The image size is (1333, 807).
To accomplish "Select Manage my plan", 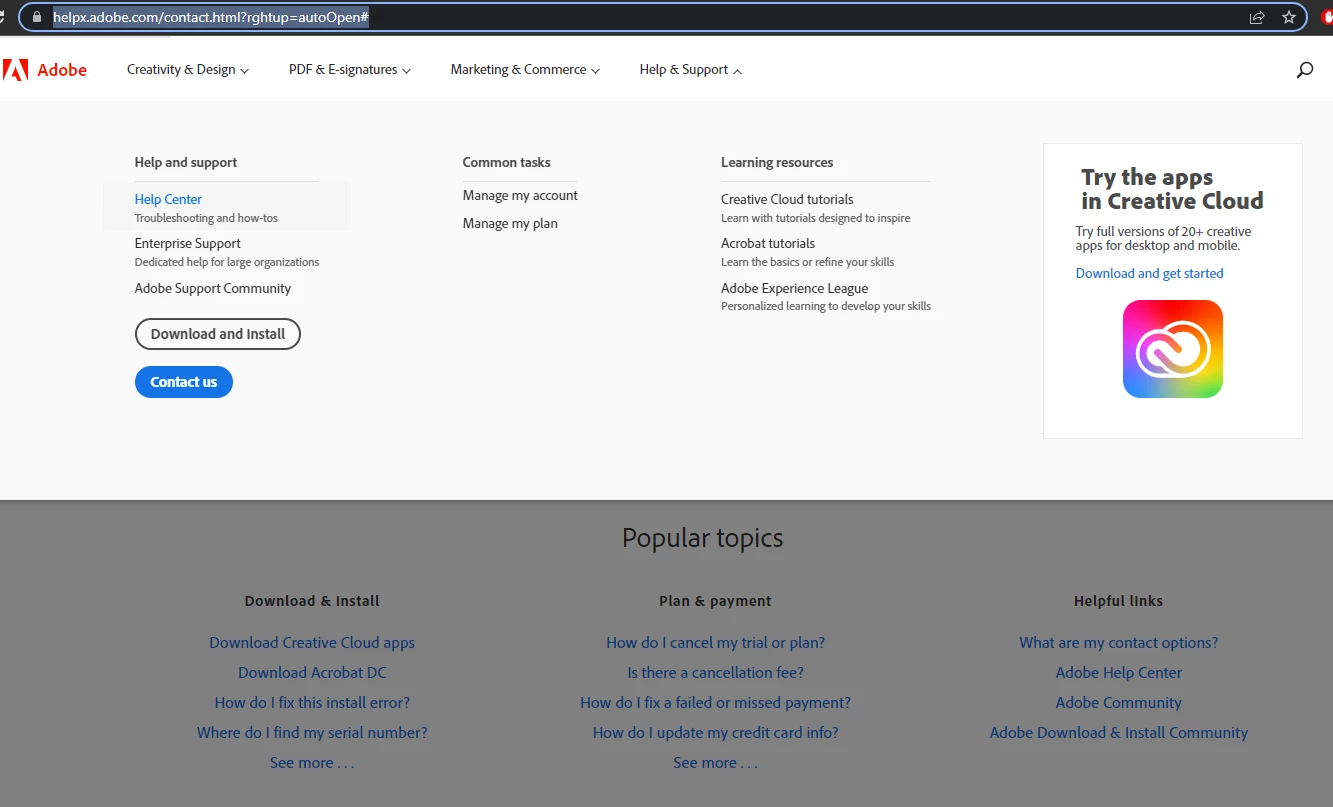I will coord(510,223).
